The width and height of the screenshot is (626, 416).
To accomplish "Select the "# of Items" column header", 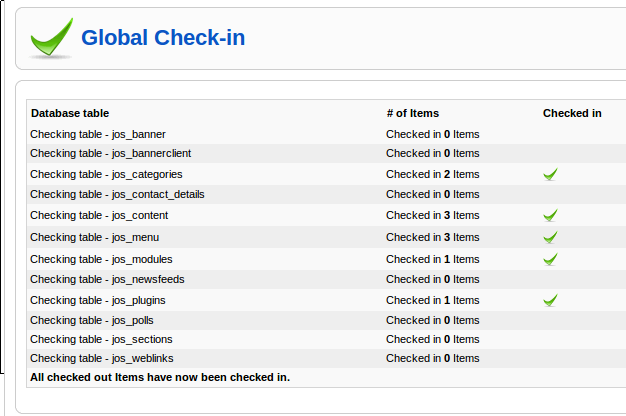I will point(412,113).
